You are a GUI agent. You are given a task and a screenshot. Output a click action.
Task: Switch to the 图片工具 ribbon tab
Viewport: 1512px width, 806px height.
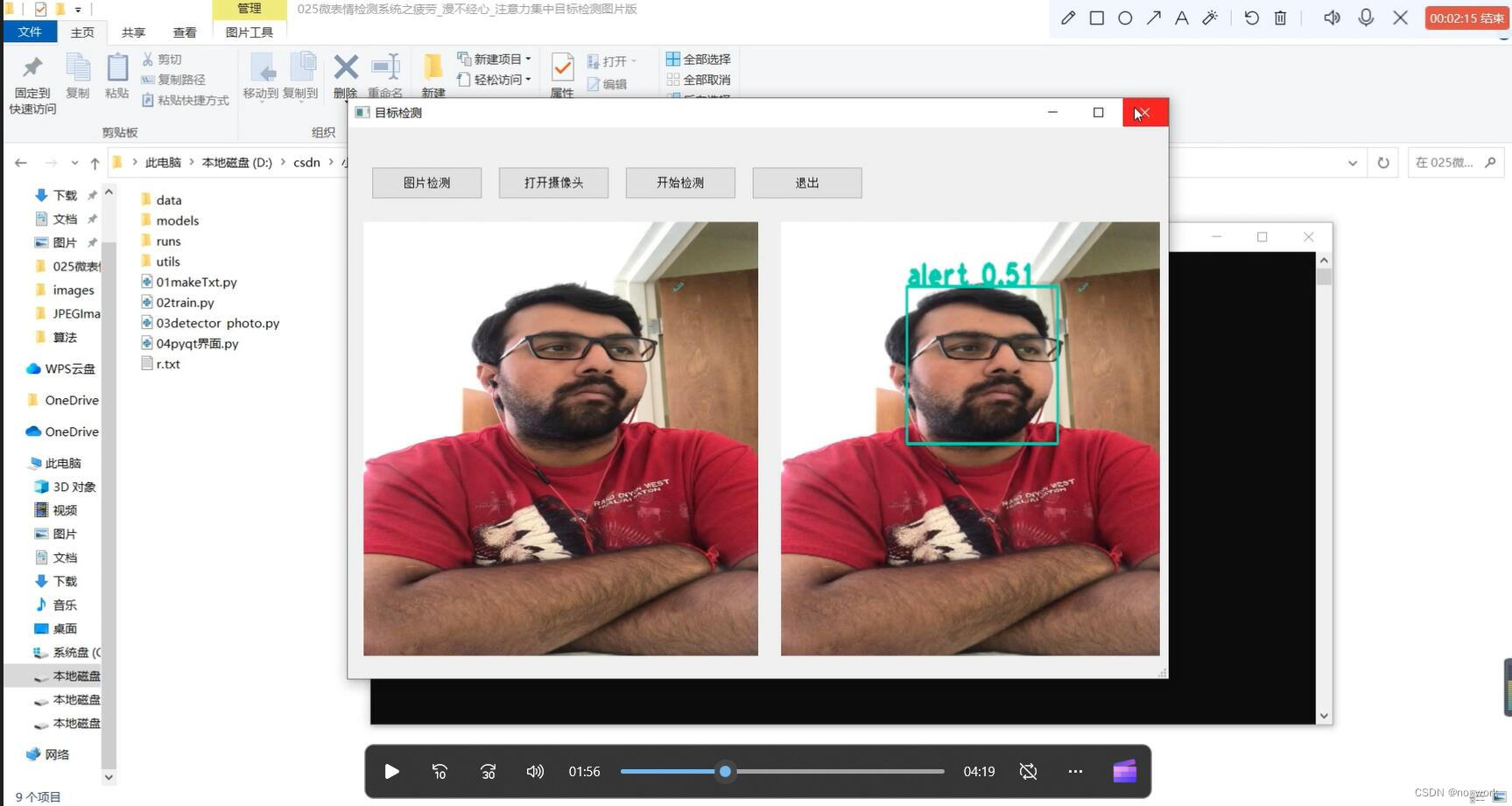(250, 32)
